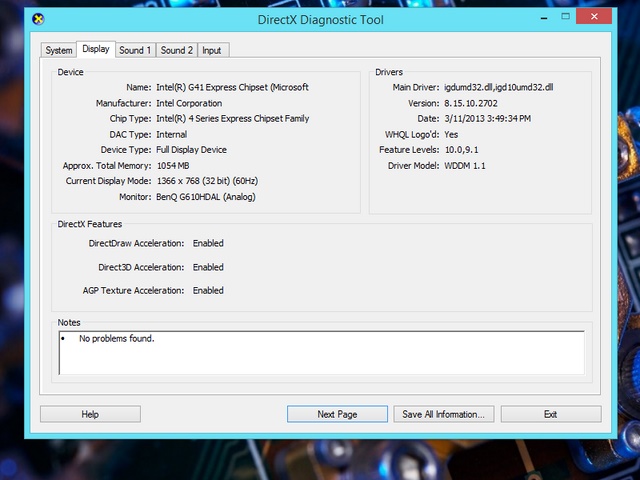Click the 'Drivers' group heading
The height and width of the screenshot is (480, 640).
point(389,72)
